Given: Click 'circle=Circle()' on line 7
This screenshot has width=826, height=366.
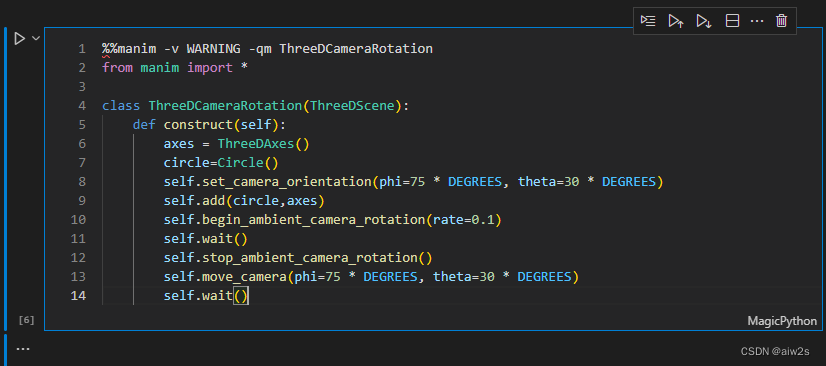Looking at the screenshot, I should pyautogui.click(x=221, y=163).
